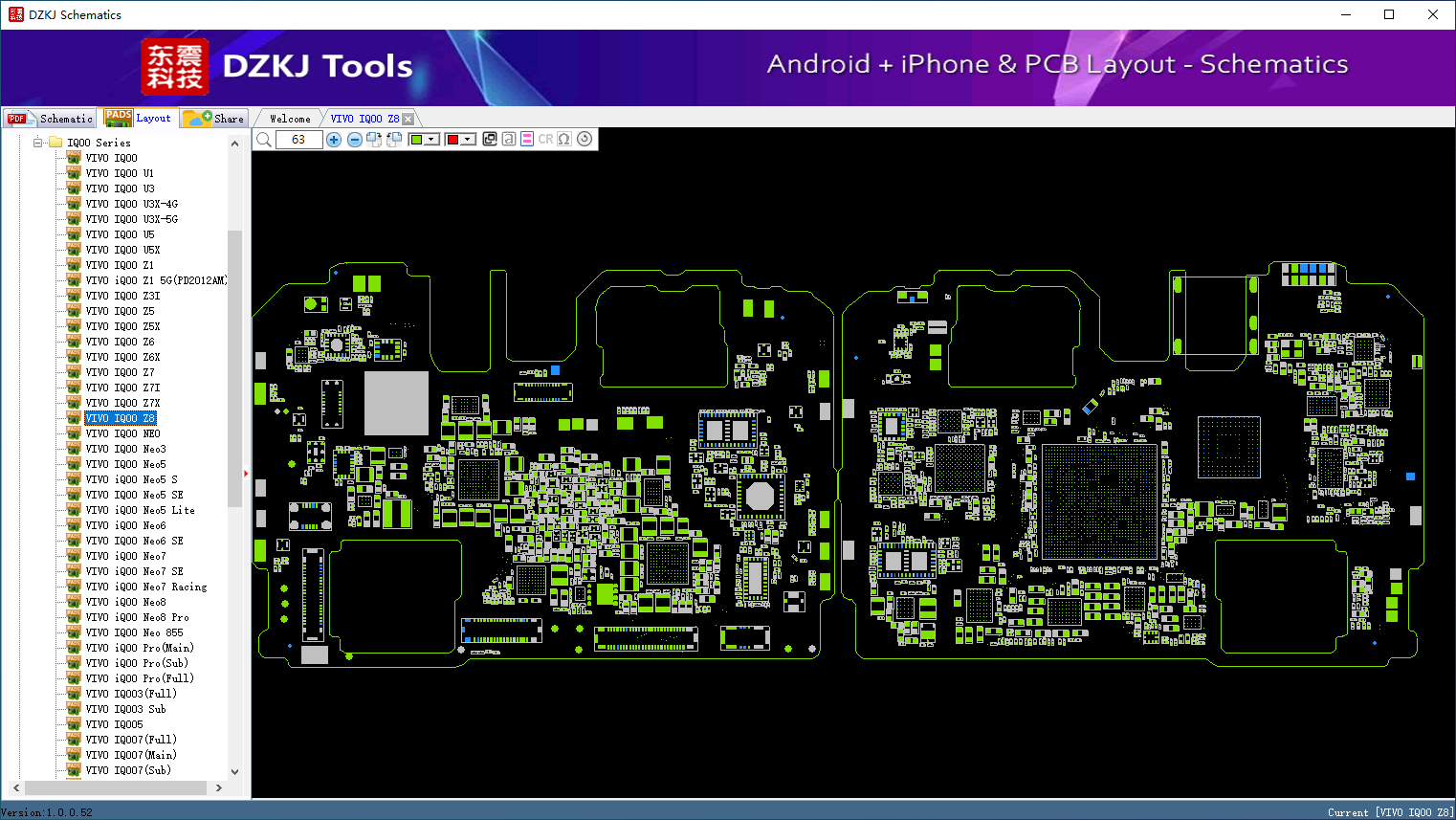Screen dimensions: 1456x820
Task: Select the IQOO Series folder
Action: tap(99, 143)
